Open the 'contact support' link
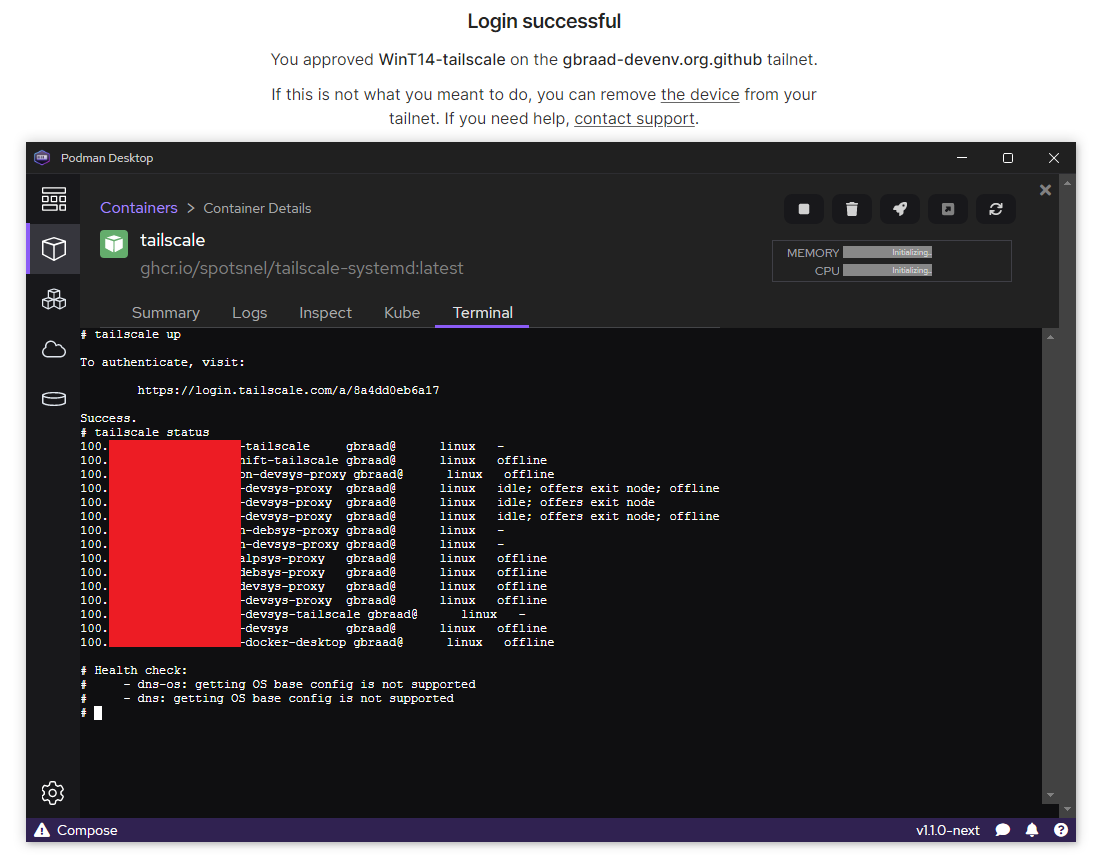The width and height of the screenshot is (1097, 861). coord(635,119)
